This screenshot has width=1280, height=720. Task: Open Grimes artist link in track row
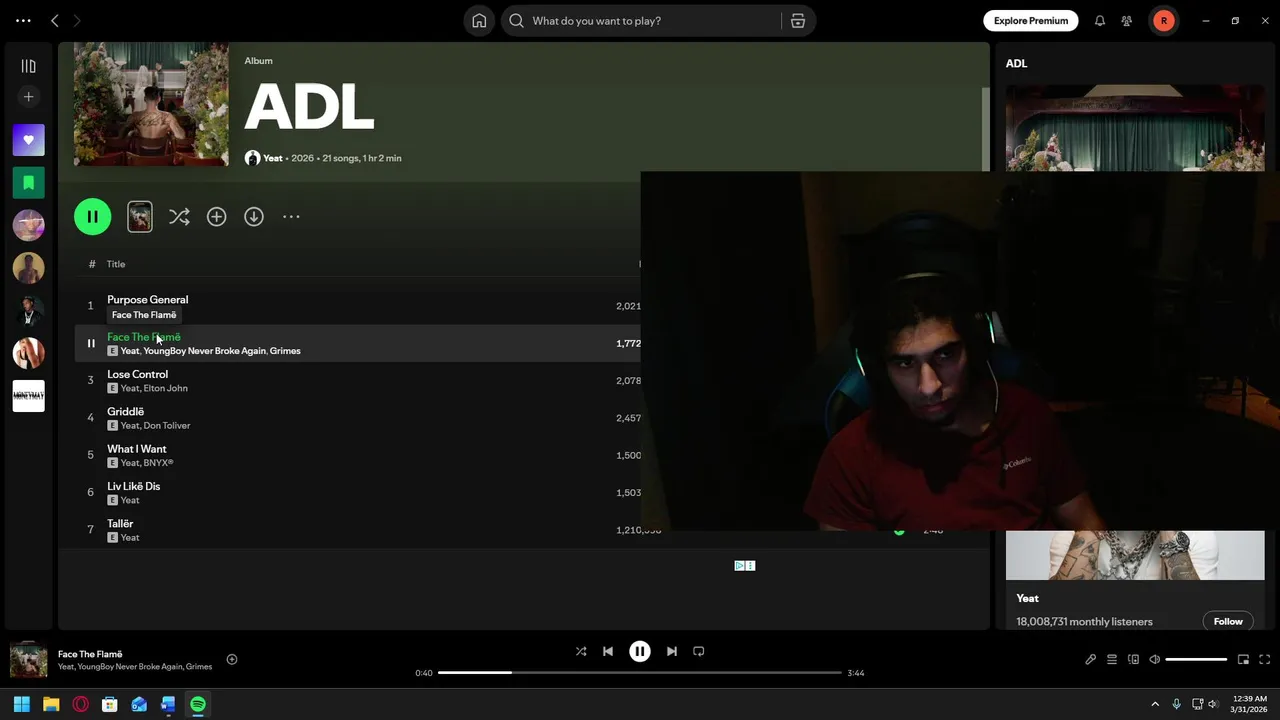point(285,351)
